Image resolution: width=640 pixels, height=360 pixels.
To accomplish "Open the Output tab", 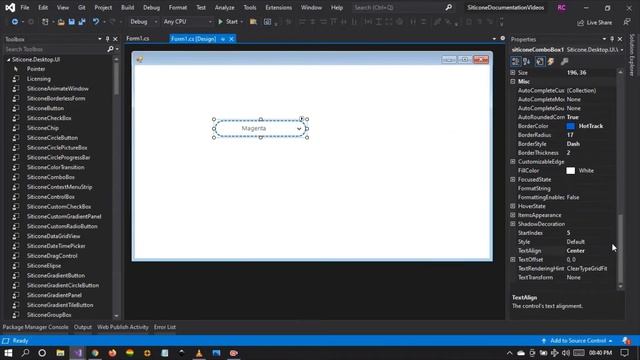I will [83, 327].
